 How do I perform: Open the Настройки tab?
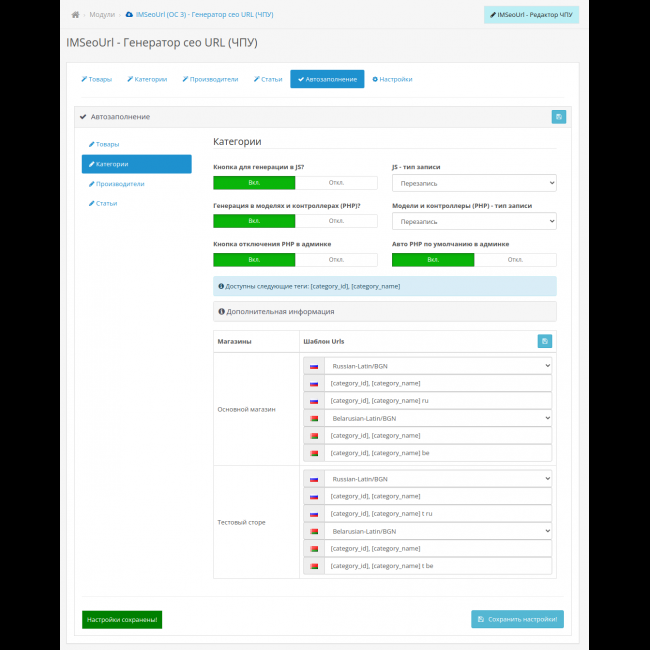pos(392,79)
